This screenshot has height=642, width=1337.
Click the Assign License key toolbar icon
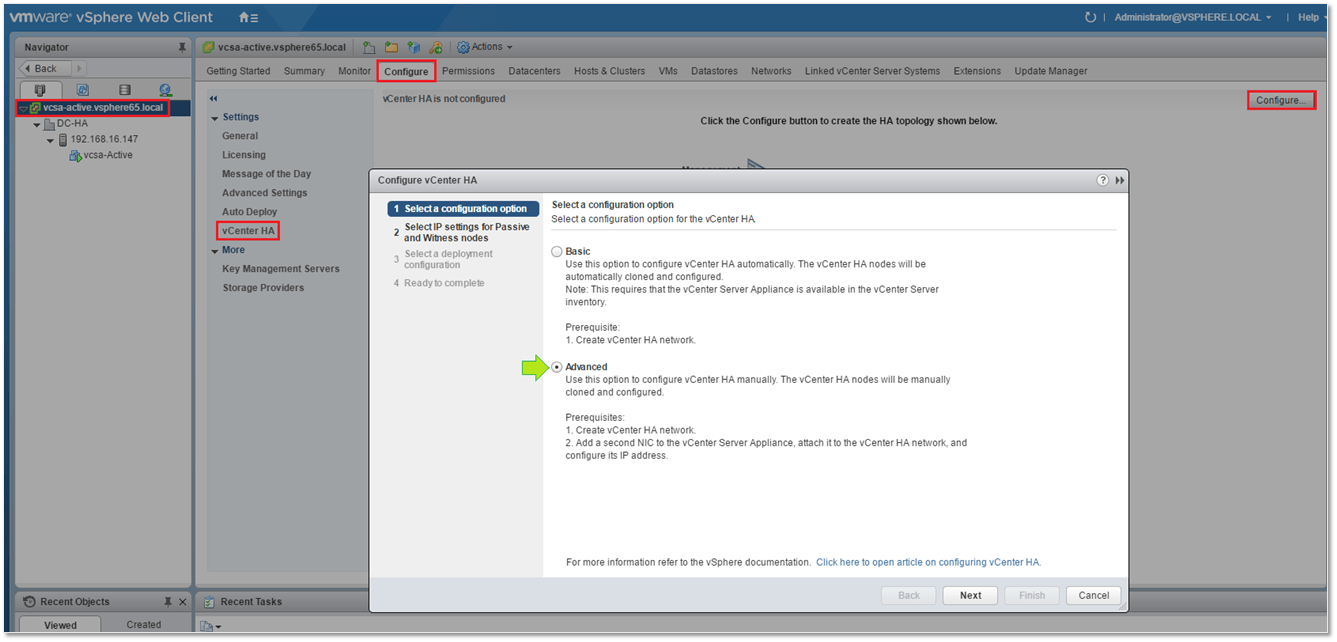coord(435,47)
